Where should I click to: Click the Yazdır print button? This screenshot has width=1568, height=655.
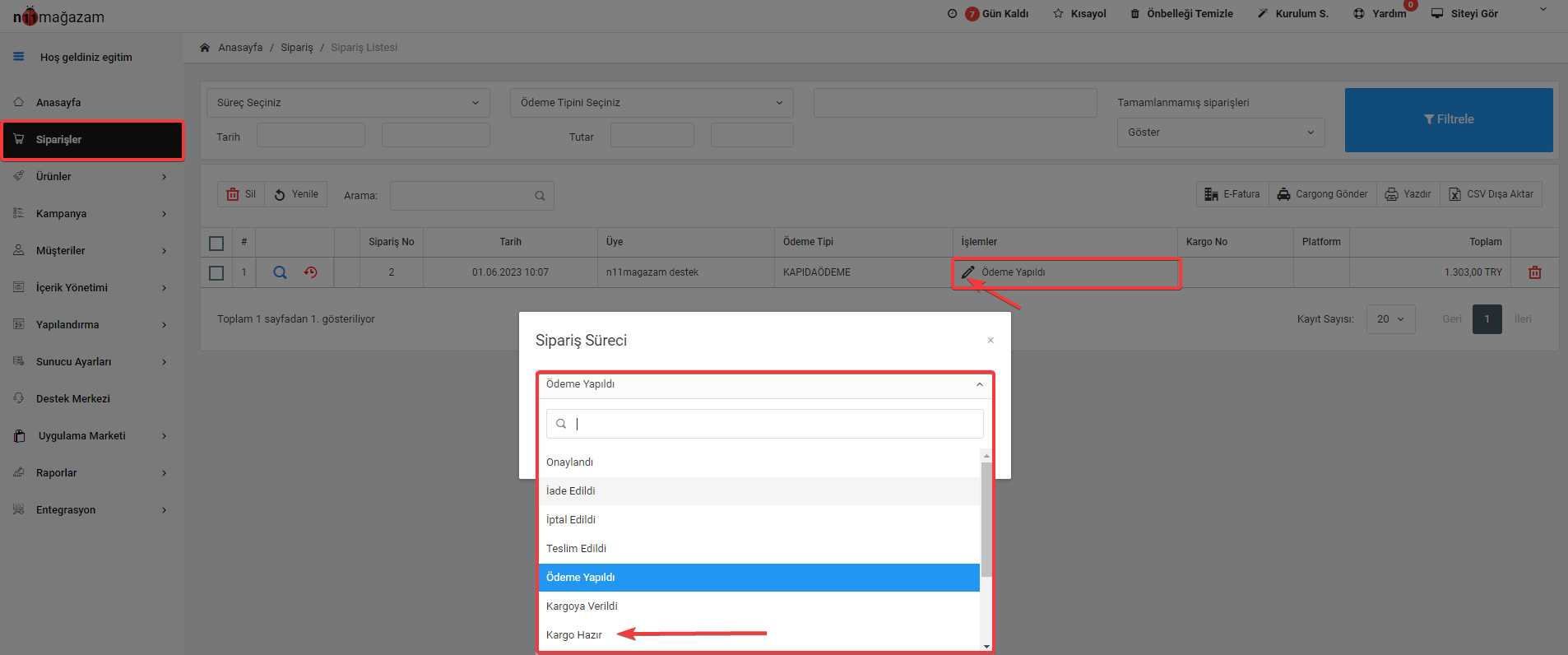1408,194
